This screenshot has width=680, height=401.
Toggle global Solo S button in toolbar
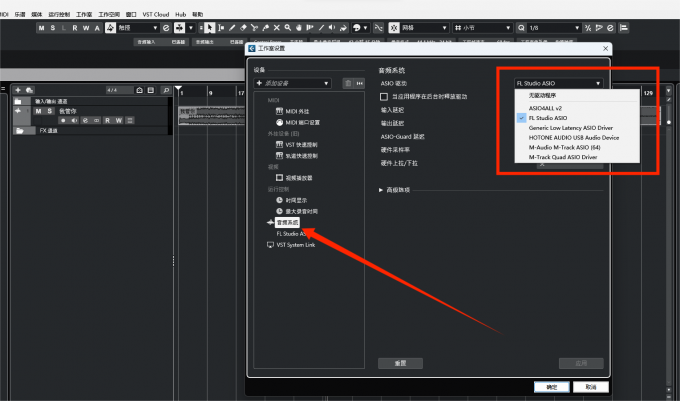[x=52, y=28]
